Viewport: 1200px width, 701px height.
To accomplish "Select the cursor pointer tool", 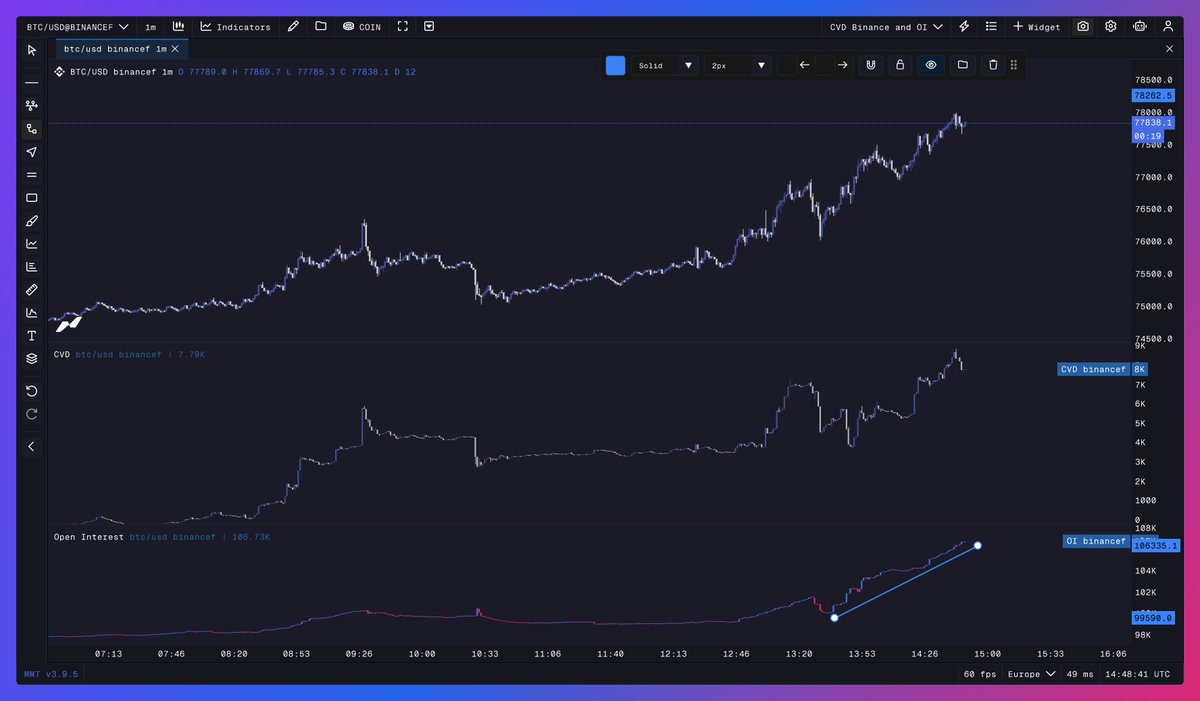I will [x=32, y=49].
